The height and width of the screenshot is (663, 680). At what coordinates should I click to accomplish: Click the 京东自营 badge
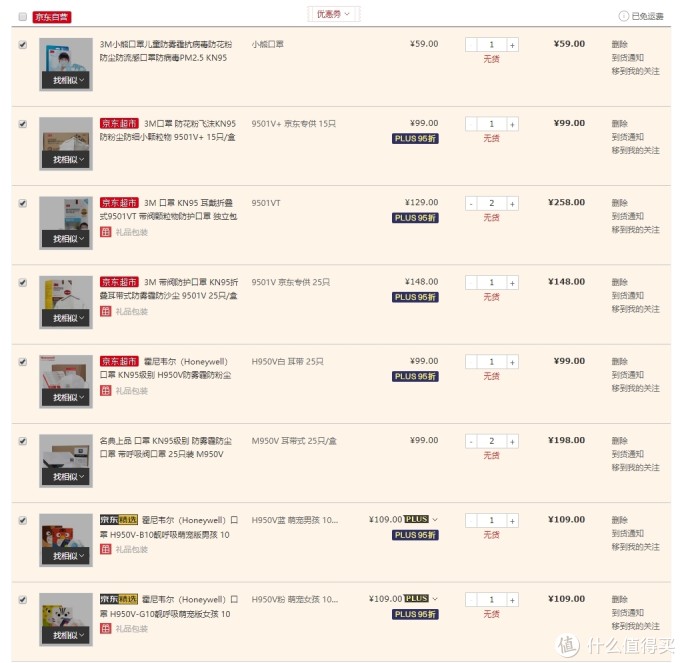coord(52,17)
